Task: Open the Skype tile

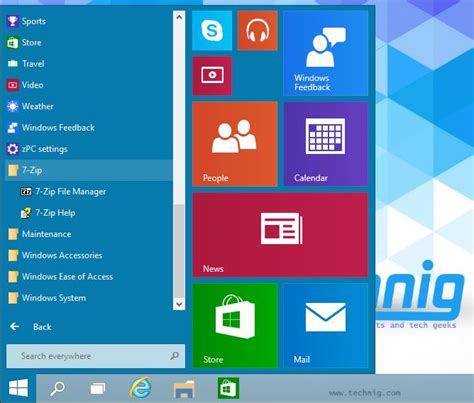Action: pos(212,30)
